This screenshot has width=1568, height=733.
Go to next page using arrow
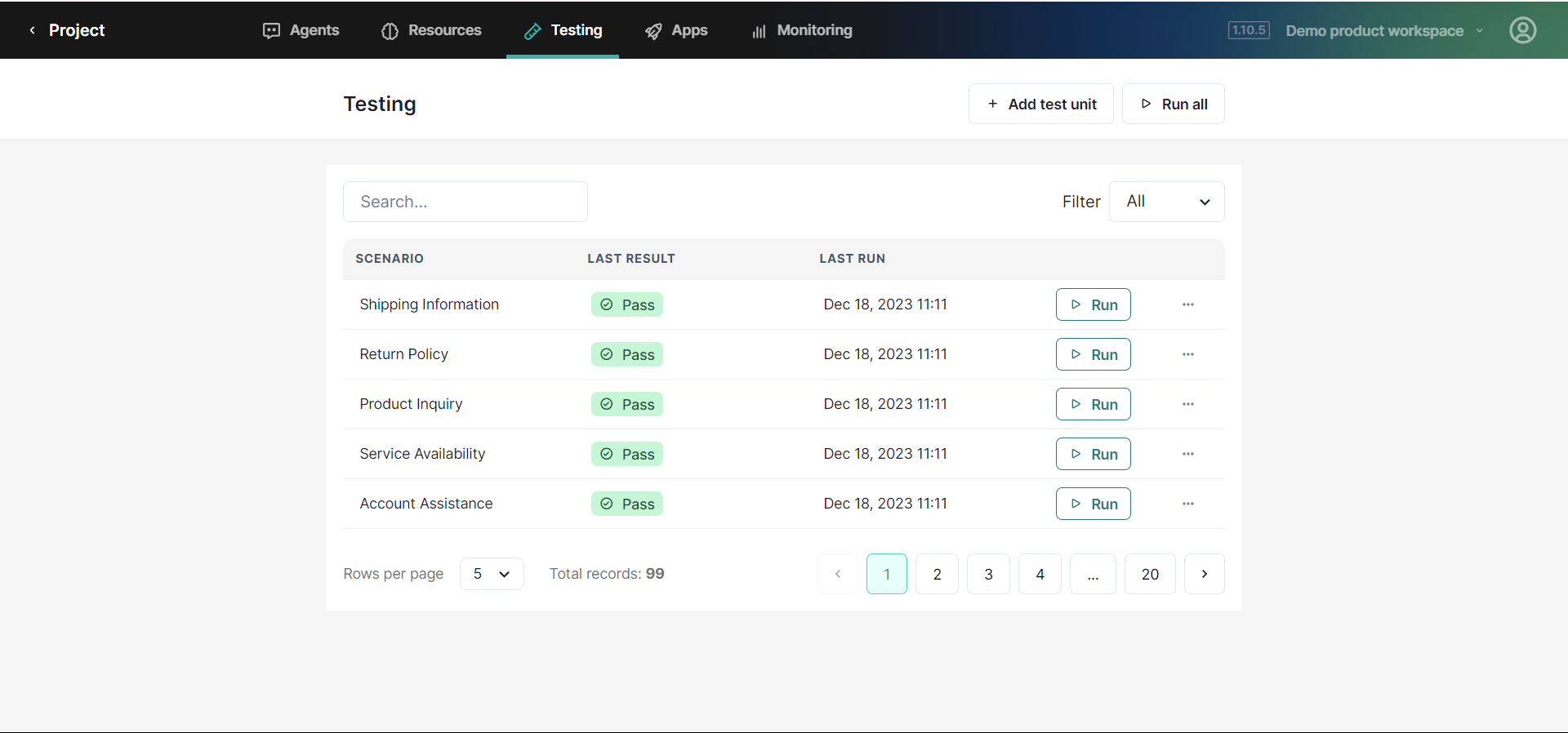click(x=1204, y=574)
